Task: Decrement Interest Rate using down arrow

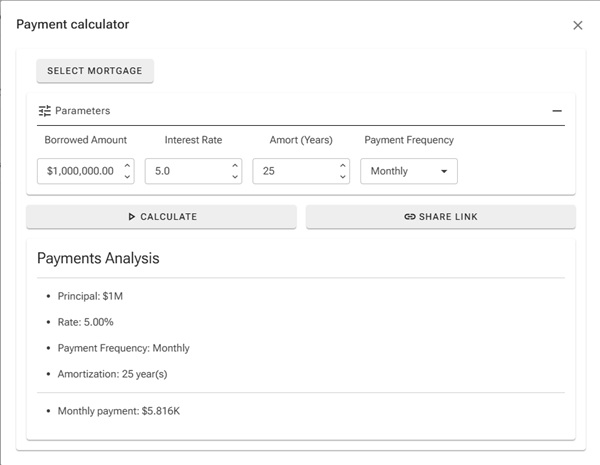Action: [x=234, y=177]
